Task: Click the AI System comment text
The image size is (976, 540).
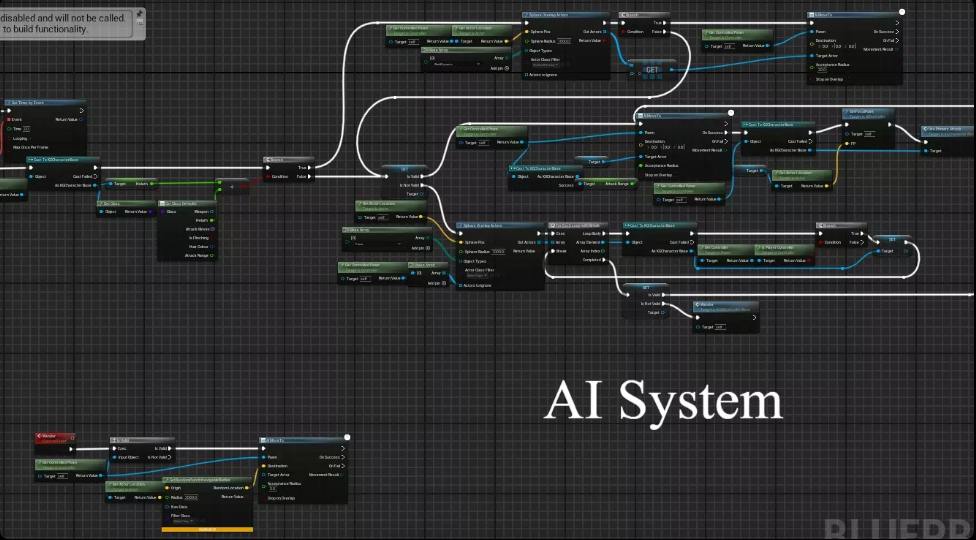Action: click(663, 400)
